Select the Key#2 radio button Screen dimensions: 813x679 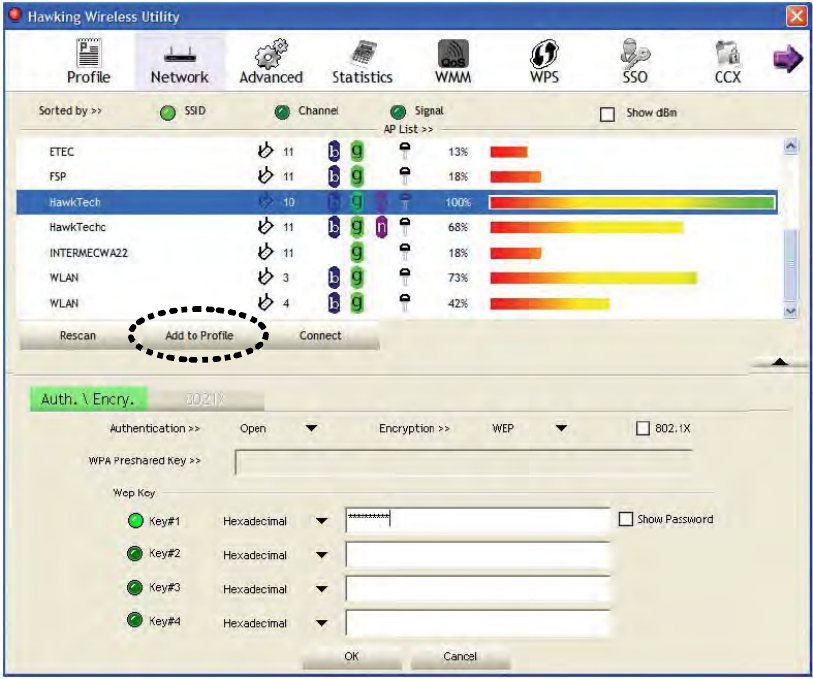pos(135,554)
